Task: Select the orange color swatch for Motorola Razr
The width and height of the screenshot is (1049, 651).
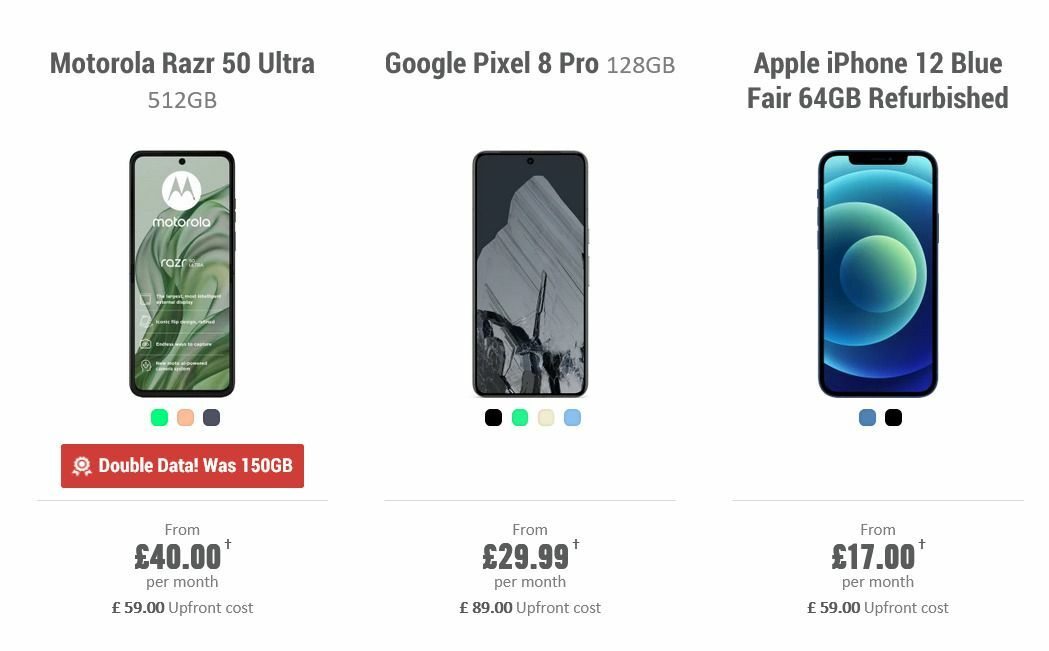Action: click(x=184, y=417)
